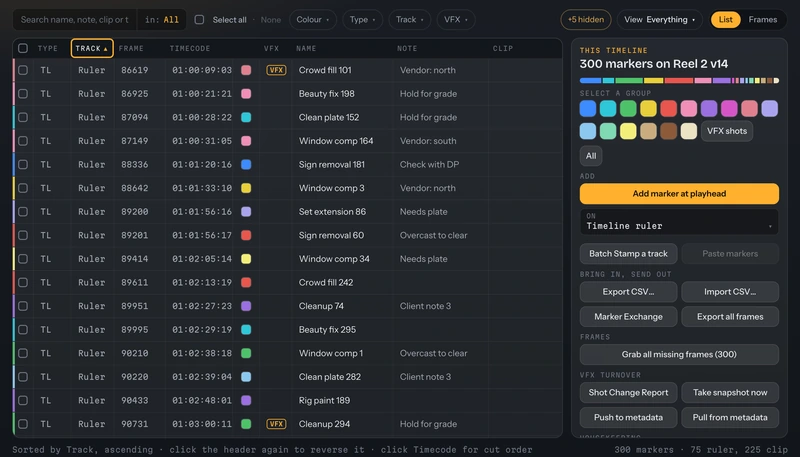This screenshot has height=457, width=800.
Task: Click Batch Stamp a track
Action: tap(629, 253)
